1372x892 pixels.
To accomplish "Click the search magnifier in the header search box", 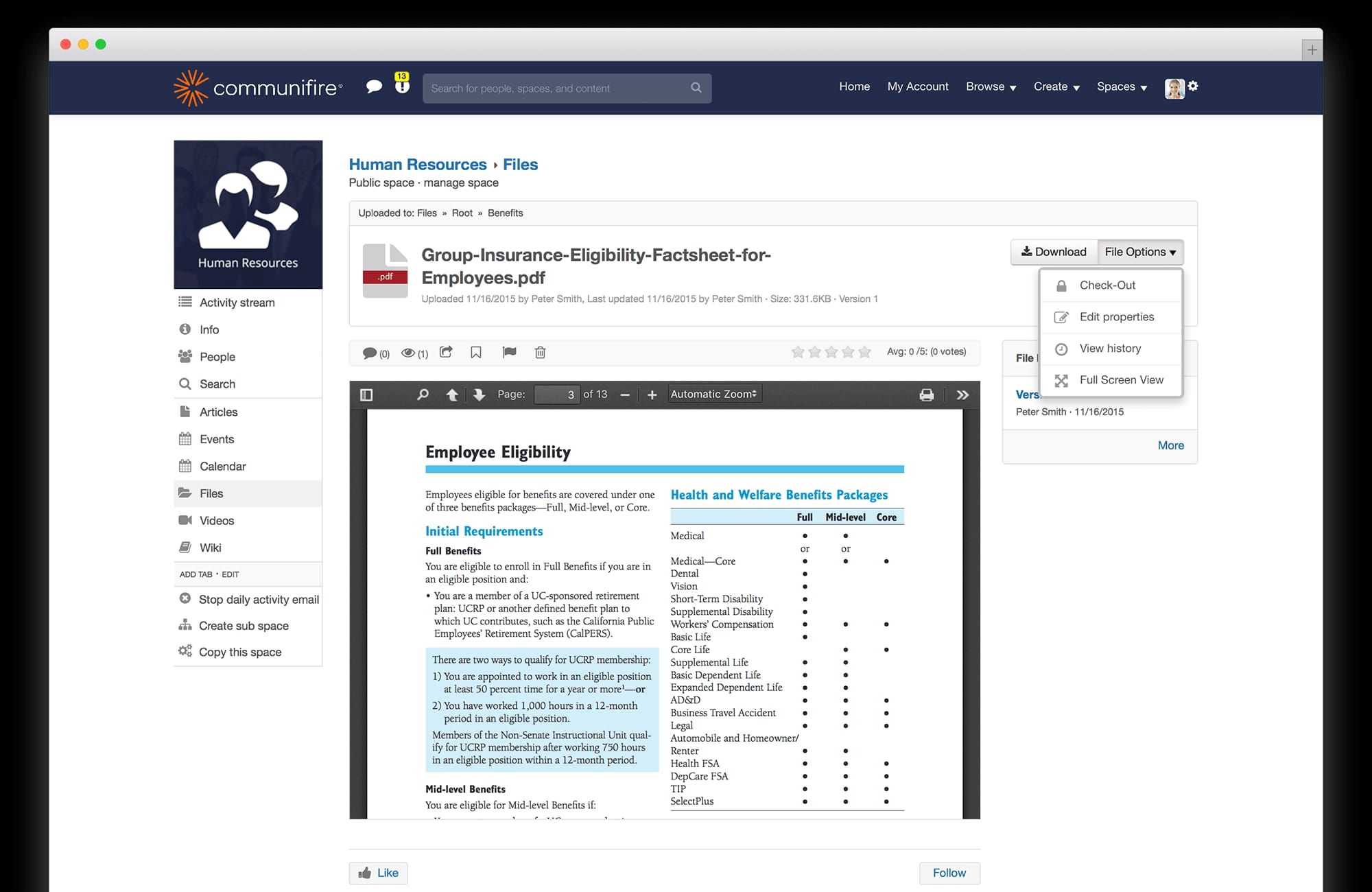I will tap(696, 88).
